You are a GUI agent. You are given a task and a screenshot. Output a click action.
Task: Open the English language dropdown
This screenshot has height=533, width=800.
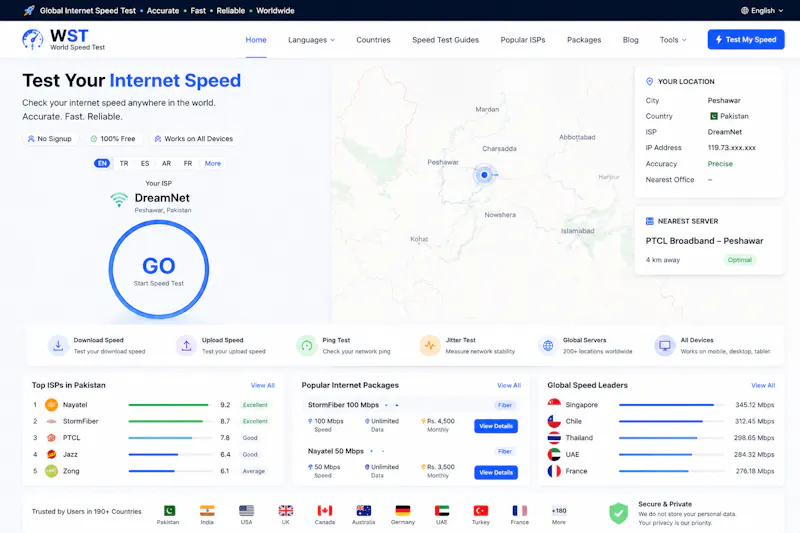(762, 10)
